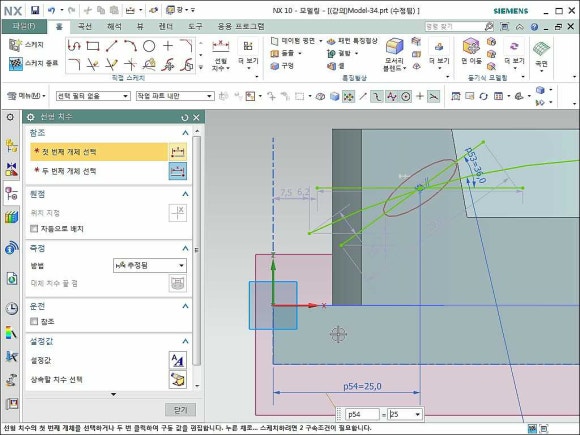Click the Undo arrow icon
Image resolution: width=580 pixels, height=435 pixels.
pos(51,10)
